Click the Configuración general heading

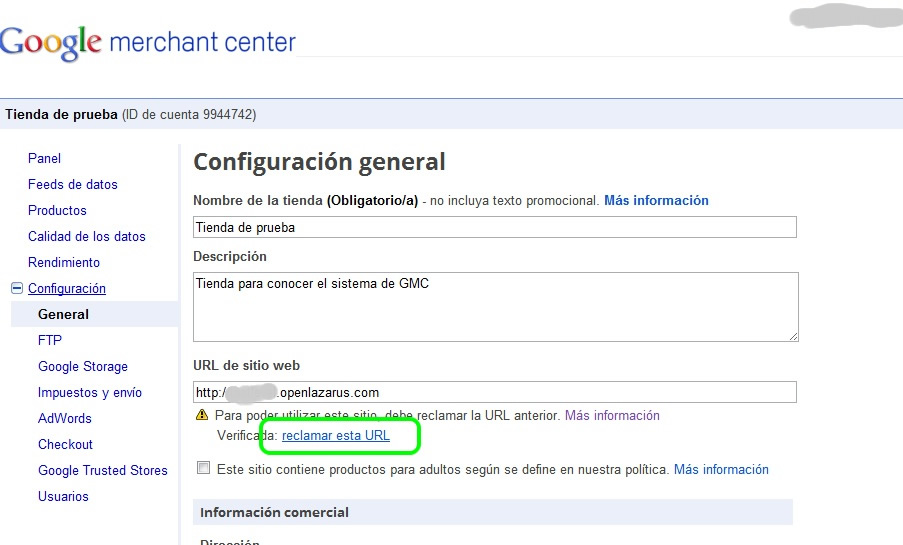319,162
